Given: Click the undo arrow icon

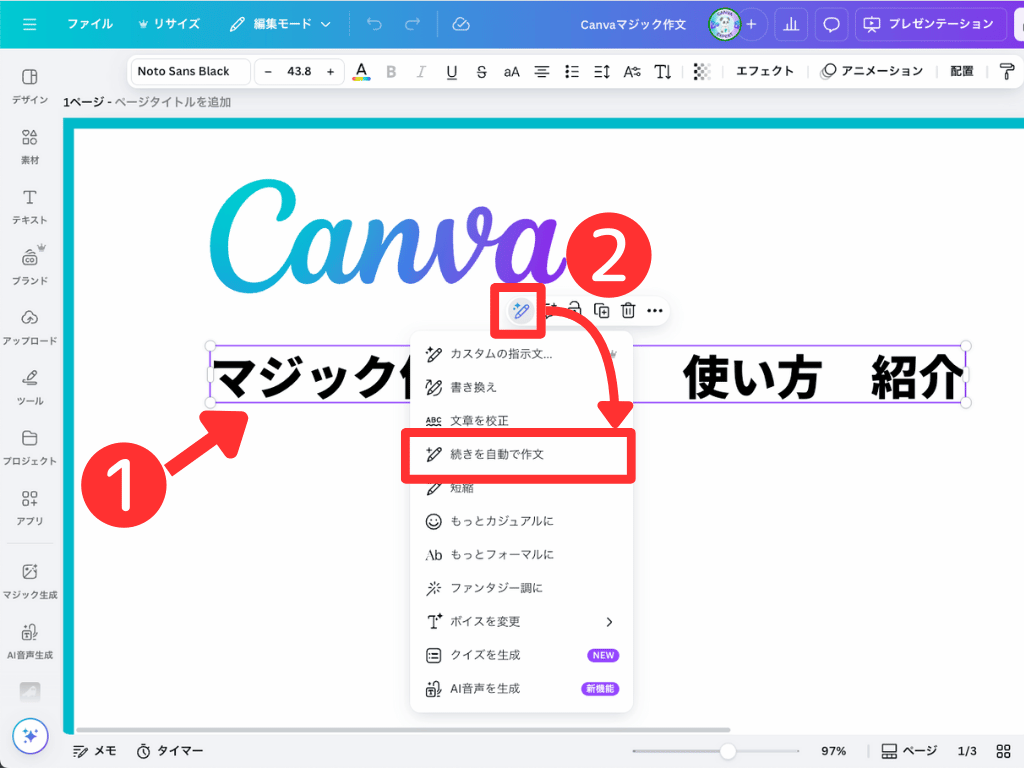Looking at the screenshot, I should 374,24.
